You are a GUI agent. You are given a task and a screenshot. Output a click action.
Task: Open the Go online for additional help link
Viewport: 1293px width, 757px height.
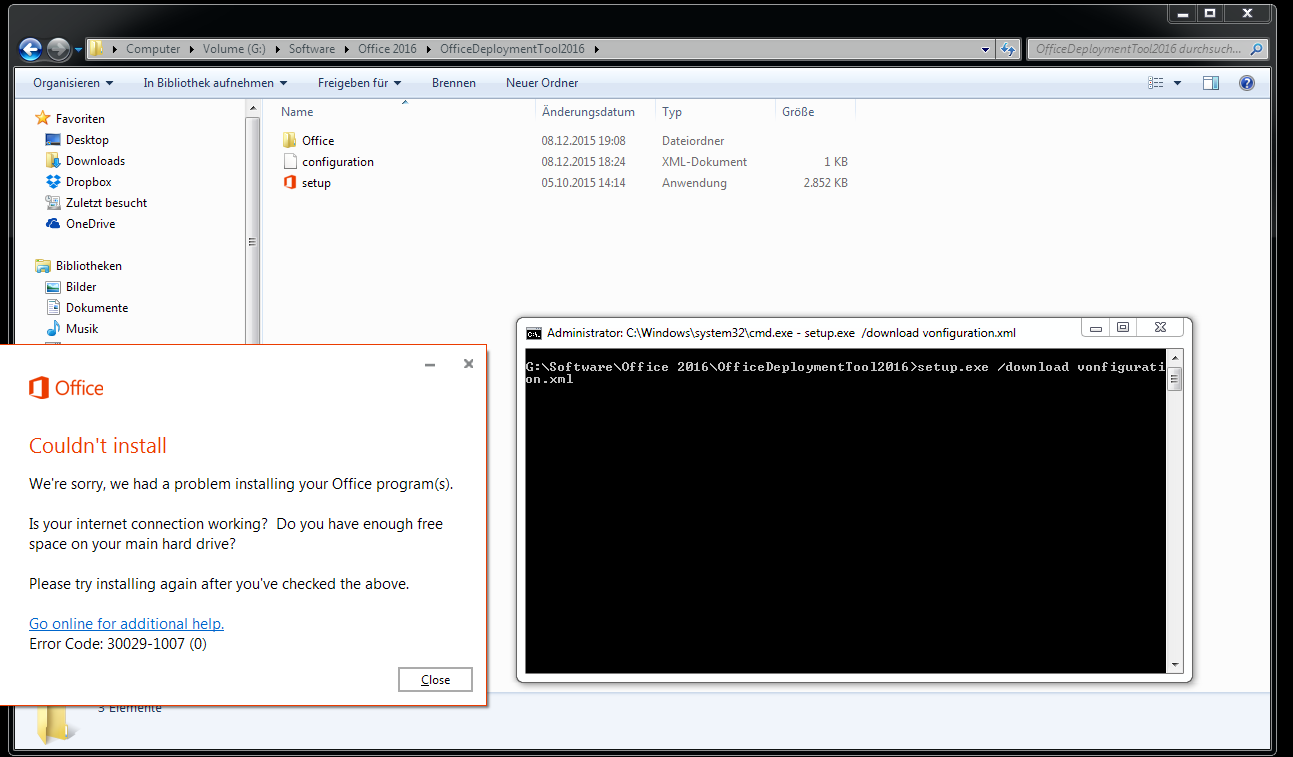(x=126, y=624)
